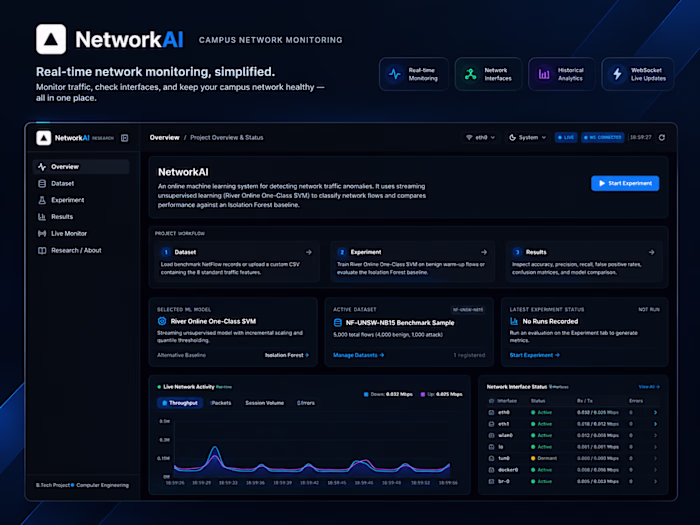Click the Dataset database icon in sidebar
Image resolution: width=700 pixels, height=525 pixels.
(x=42, y=183)
